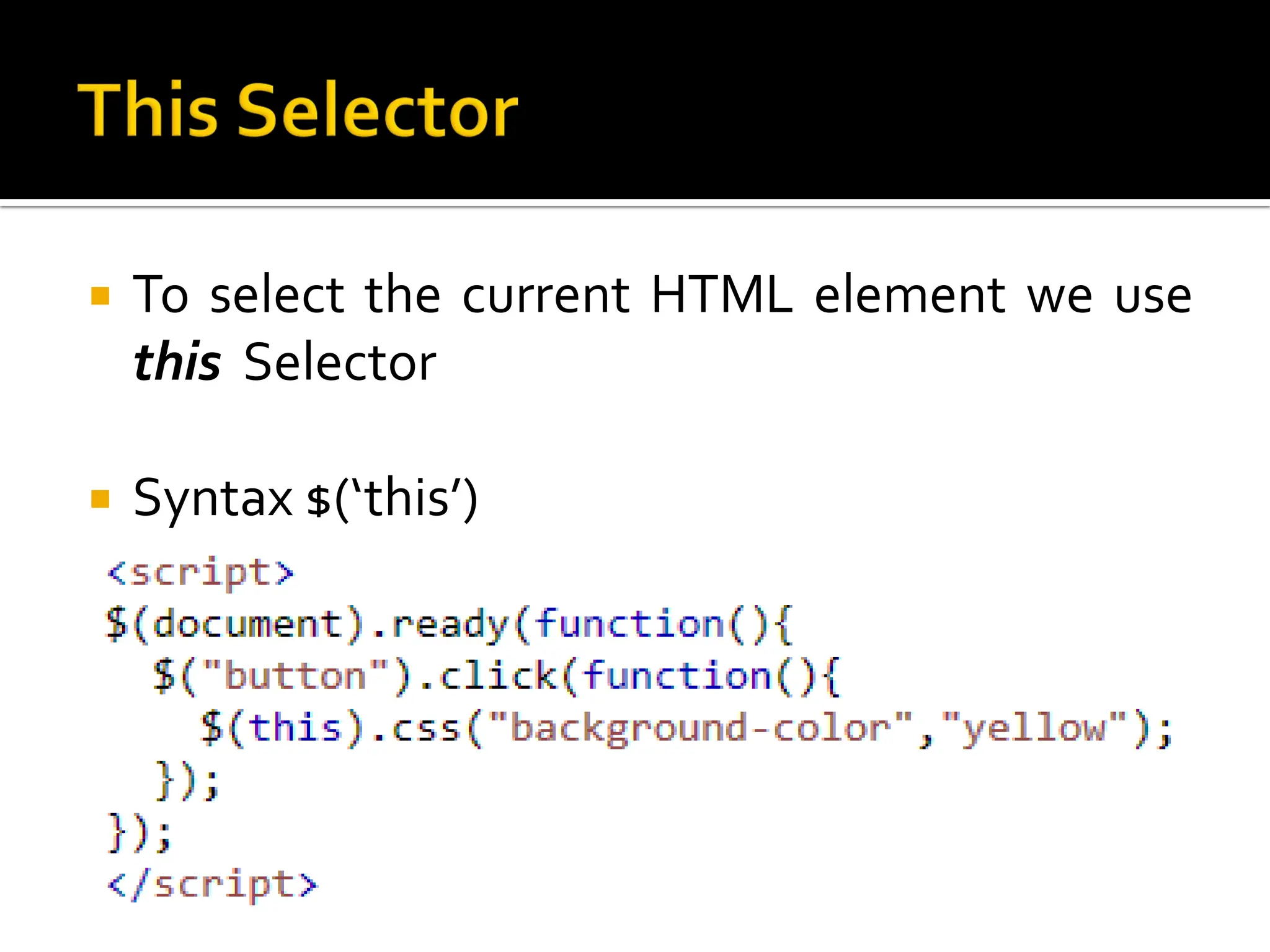The height and width of the screenshot is (952, 1270).
Task: Click the "css" method name
Action: [x=426, y=728]
